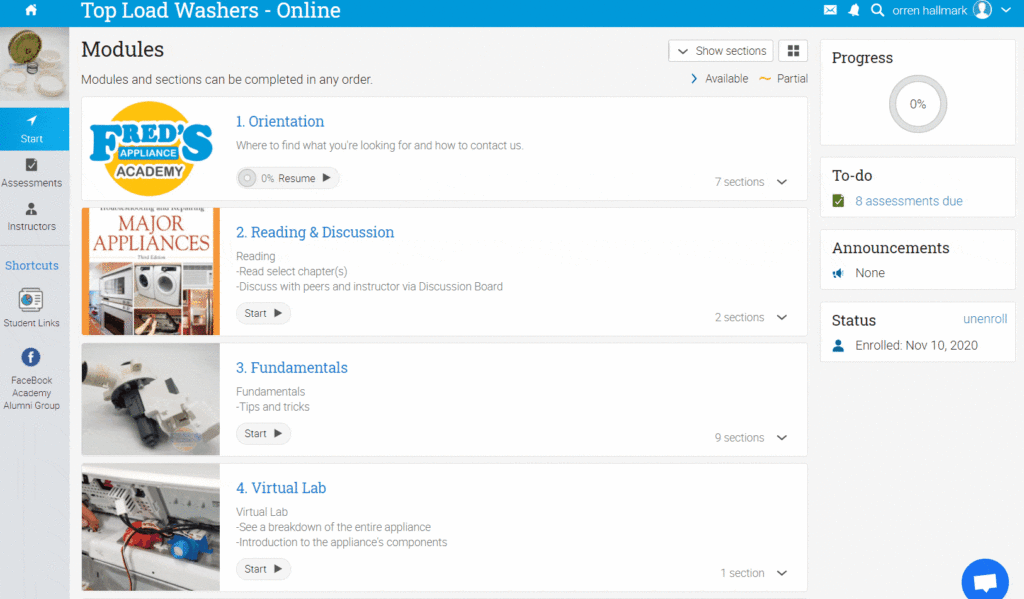
Task: Click the '9 sections' label
Action: [739, 438]
